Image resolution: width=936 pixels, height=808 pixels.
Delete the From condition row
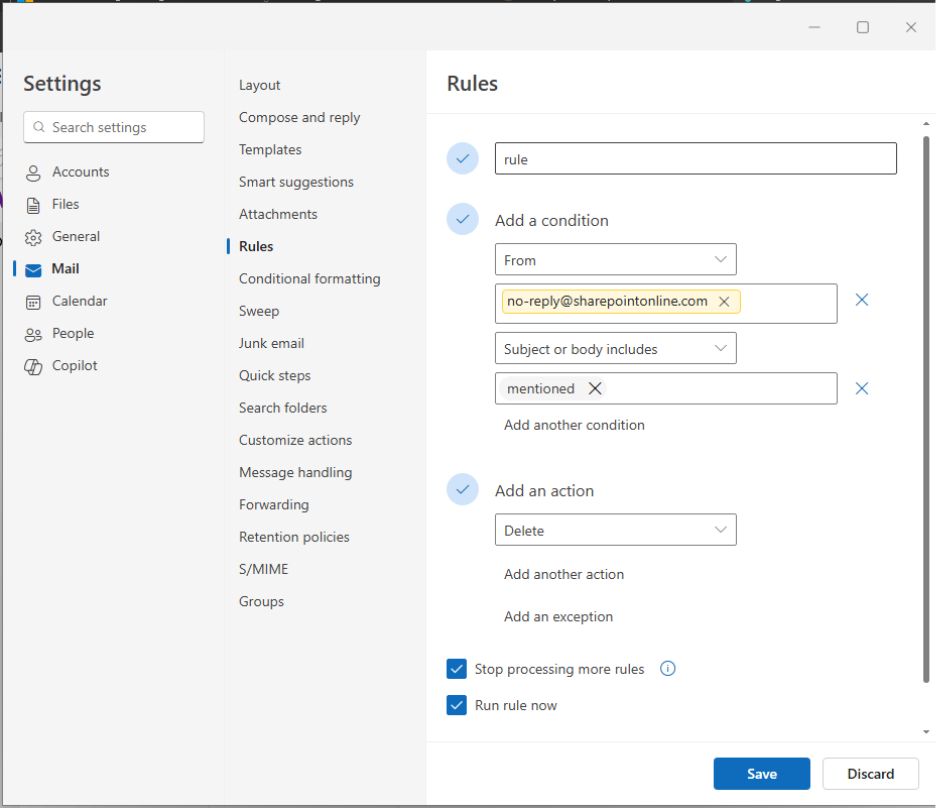click(x=861, y=300)
